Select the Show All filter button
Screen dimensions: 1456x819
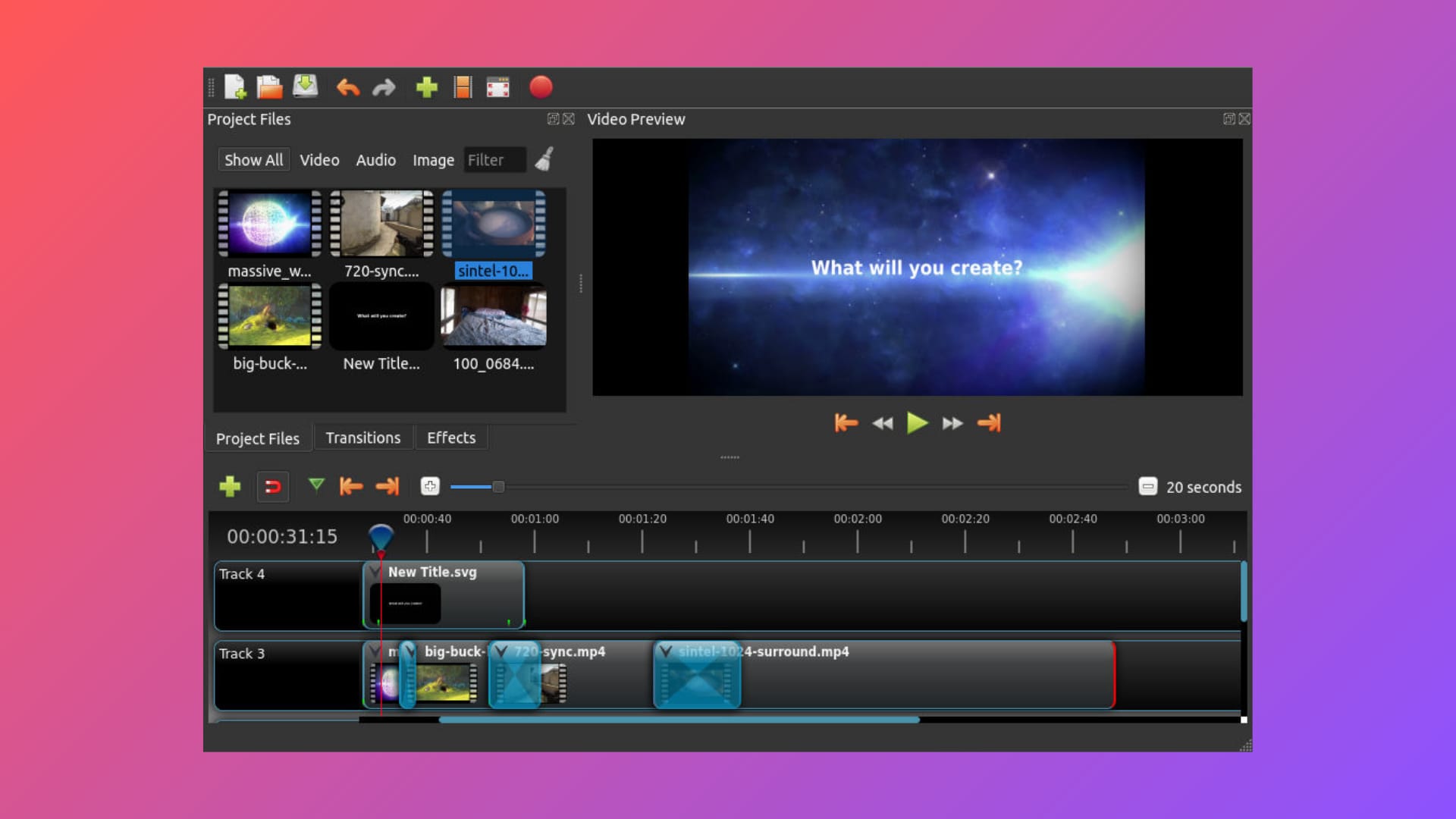click(253, 160)
